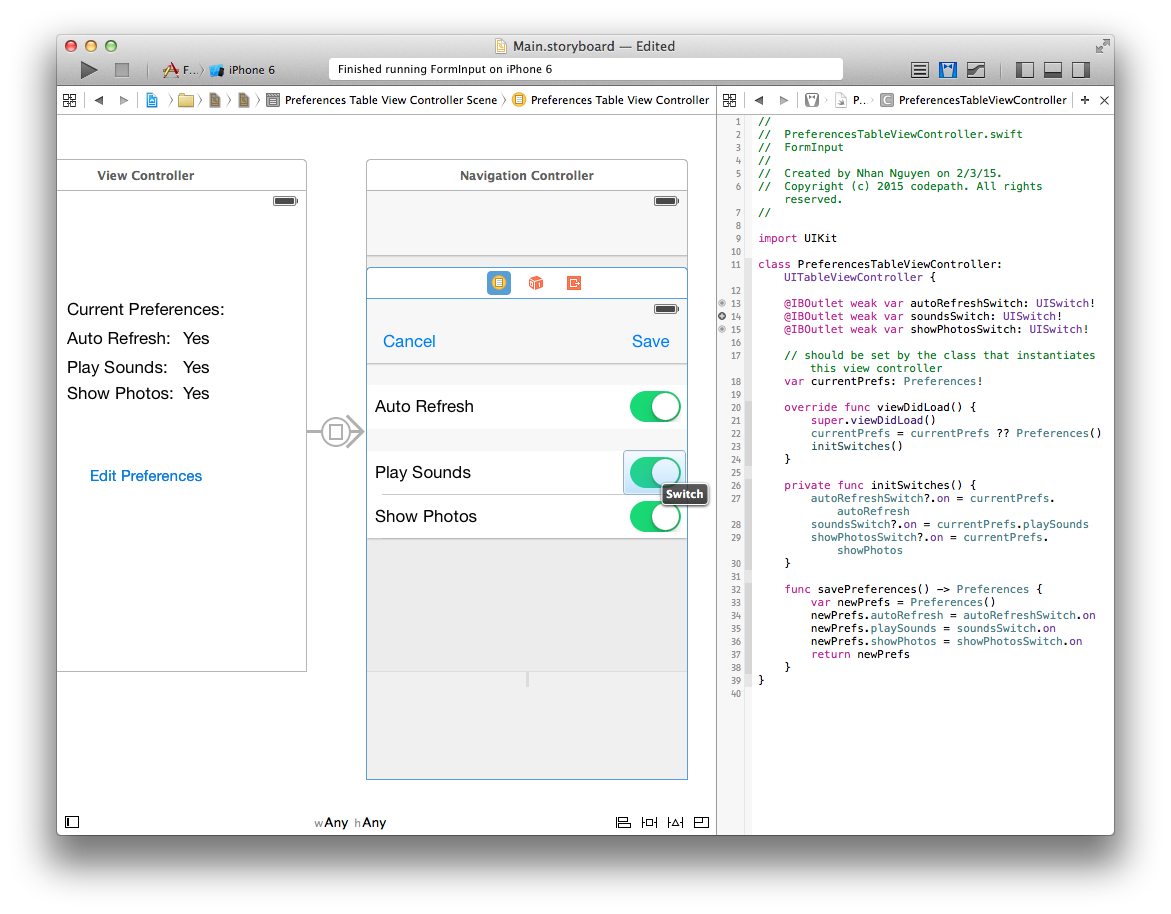Click the soundsSwitch outlet connection circle
The width and height of the screenshot is (1171, 914).
coord(722,317)
